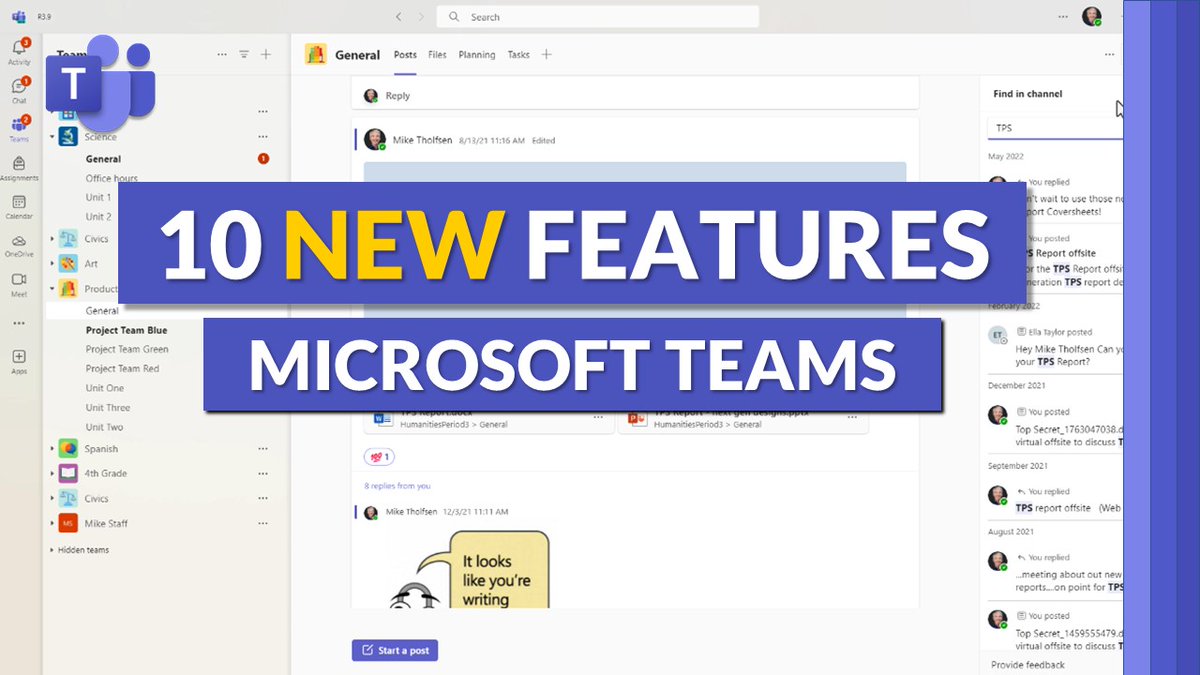Select the Teams icon in left rail
The image size is (1200, 675).
[x=19, y=129]
